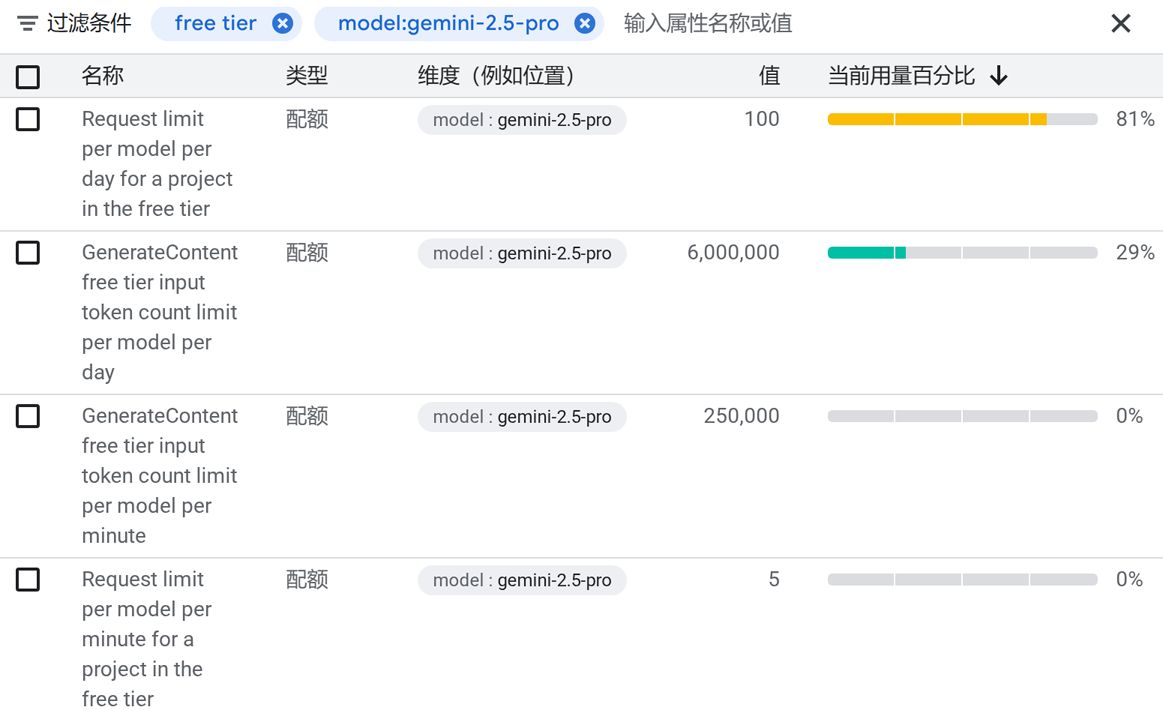Click the dimension chip beside the 6,000,000 quota

pyautogui.click(x=521, y=253)
